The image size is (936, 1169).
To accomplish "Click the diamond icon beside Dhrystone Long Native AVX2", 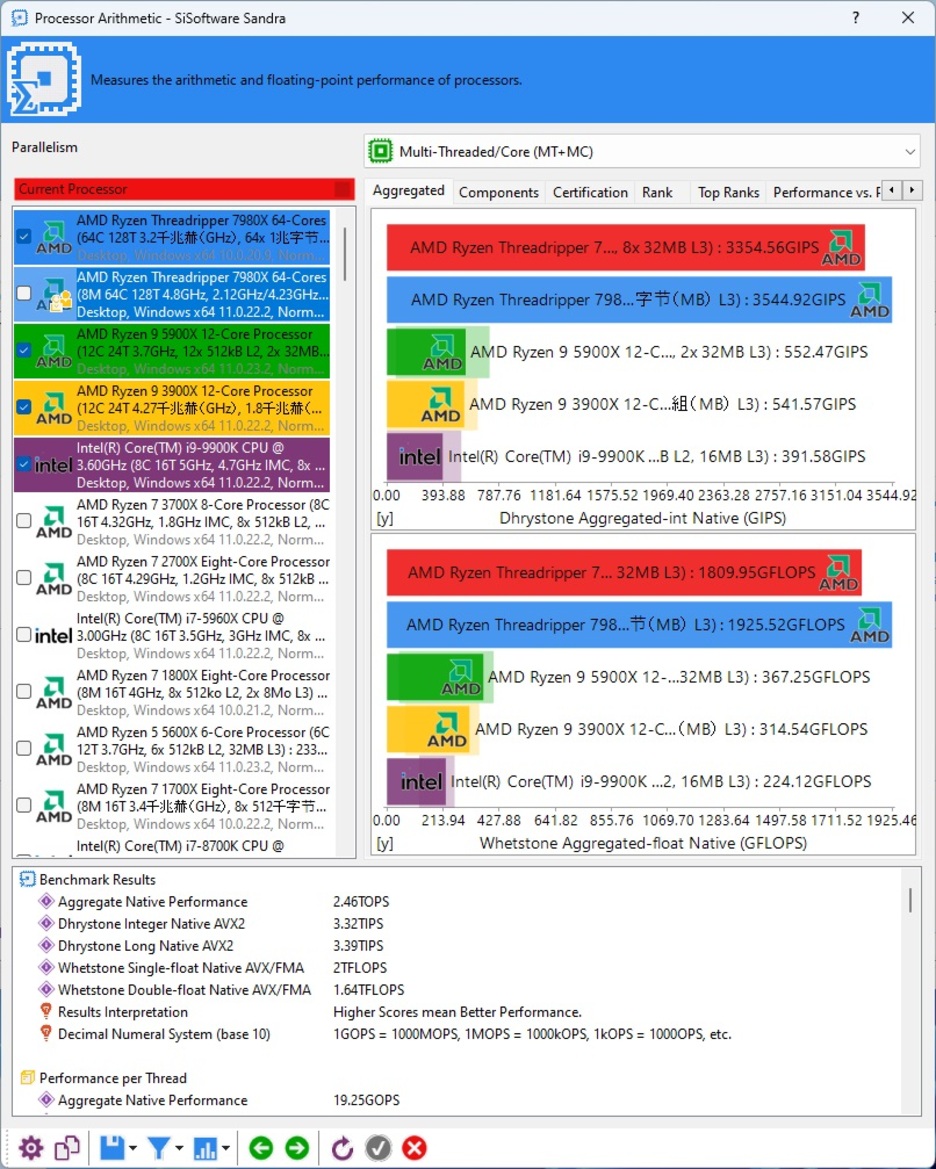I will click(46, 945).
